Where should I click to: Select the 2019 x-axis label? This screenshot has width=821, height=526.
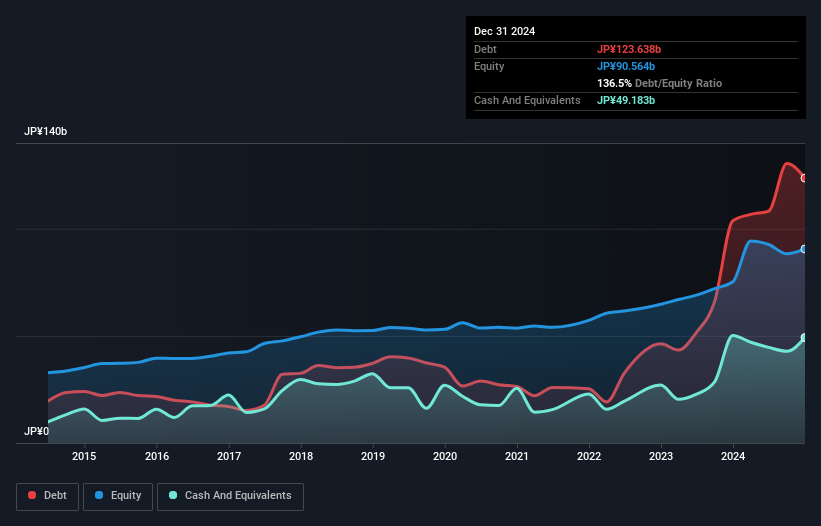coord(373,456)
